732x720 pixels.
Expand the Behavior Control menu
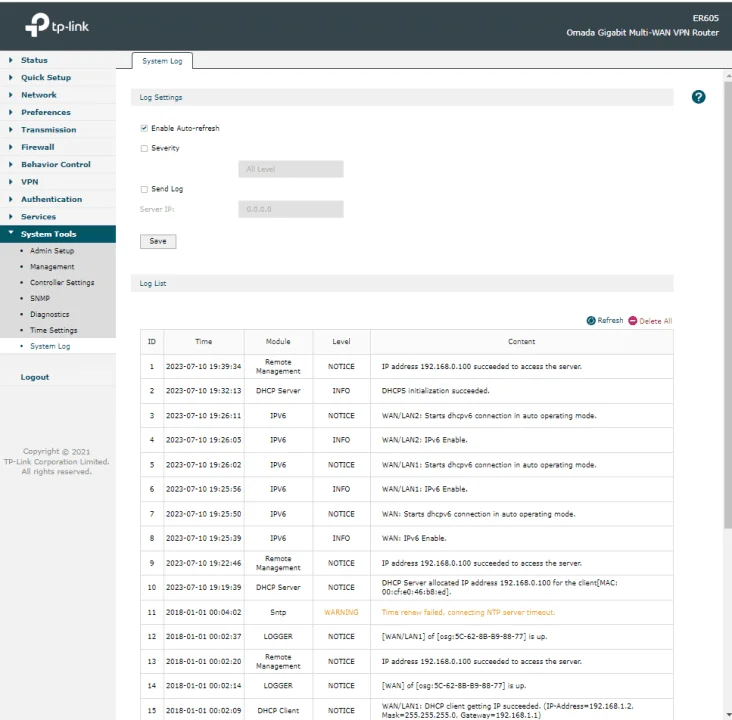(x=56, y=164)
